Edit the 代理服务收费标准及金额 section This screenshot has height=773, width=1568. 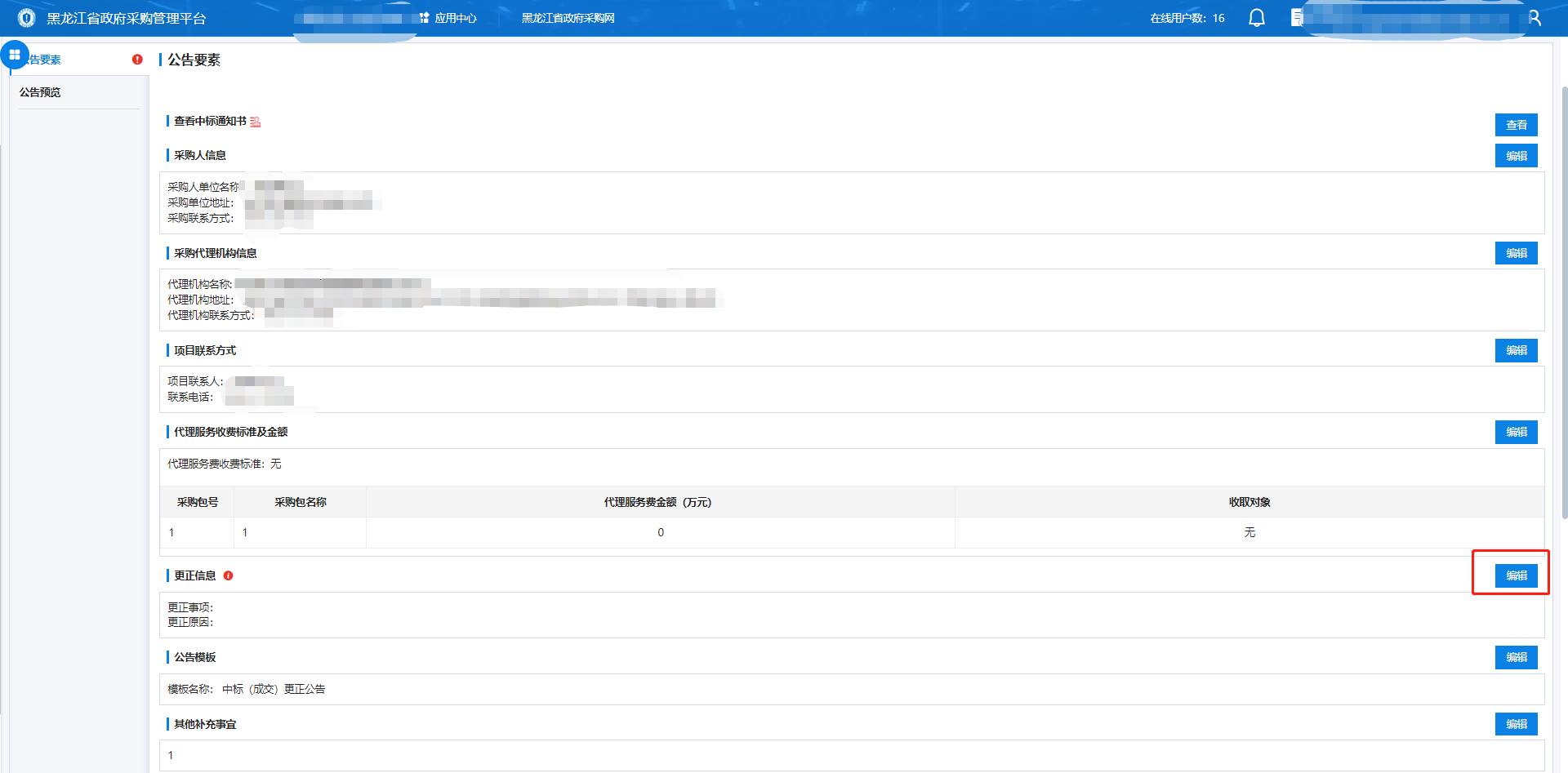pyautogui.click(x=1517, y=432)
